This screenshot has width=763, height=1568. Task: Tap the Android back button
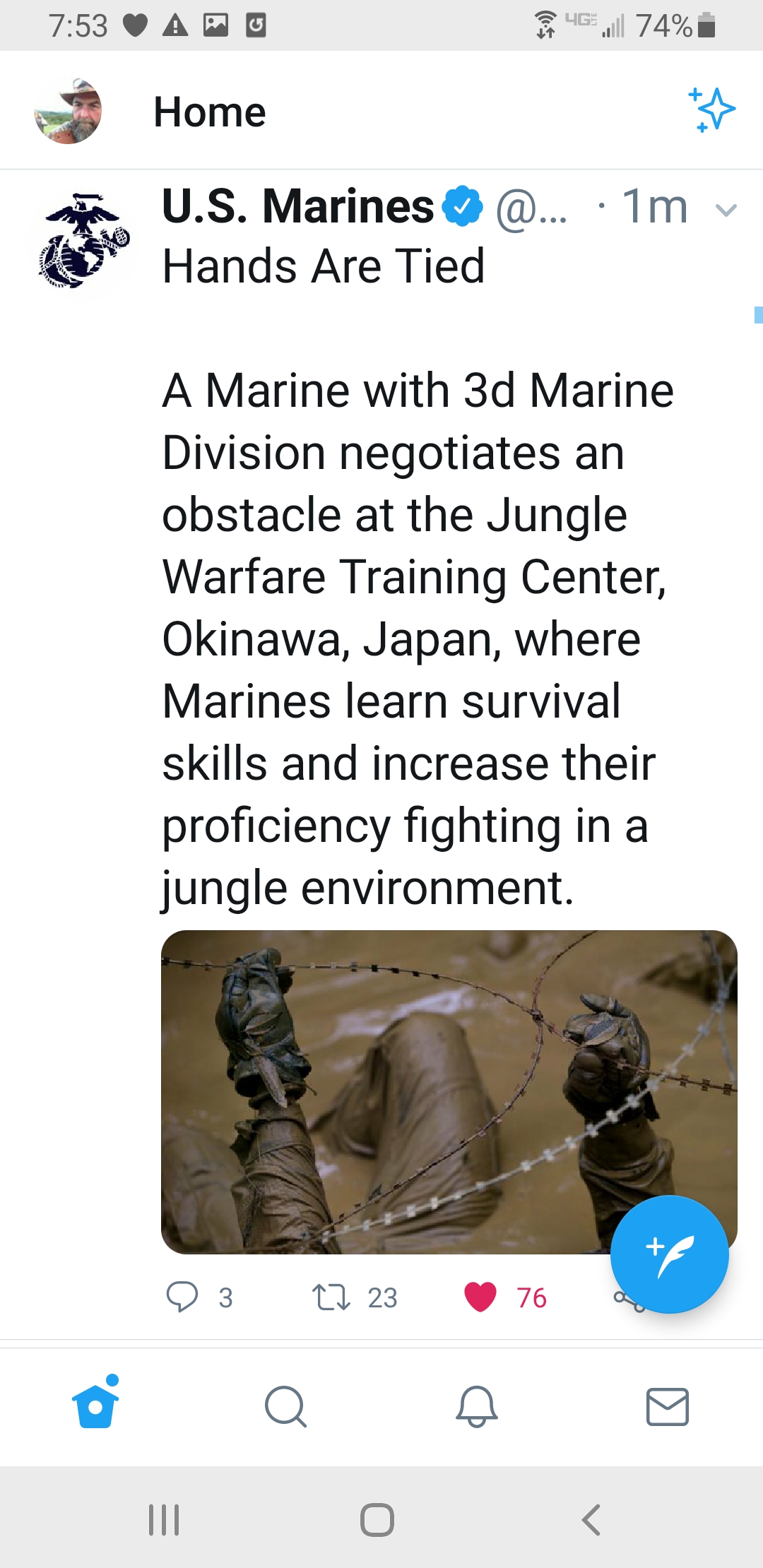coord(591,1519)
